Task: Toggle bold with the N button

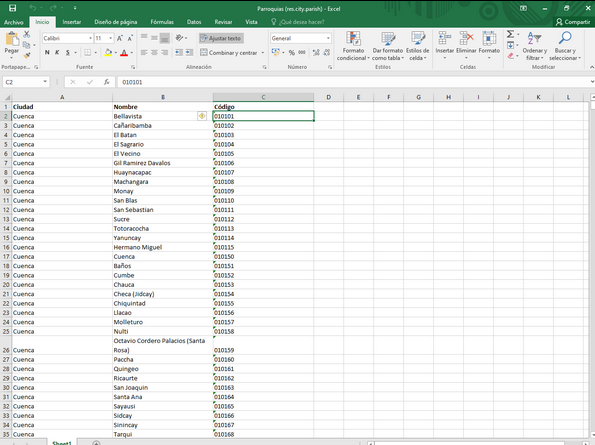Action: coord(47,52)
